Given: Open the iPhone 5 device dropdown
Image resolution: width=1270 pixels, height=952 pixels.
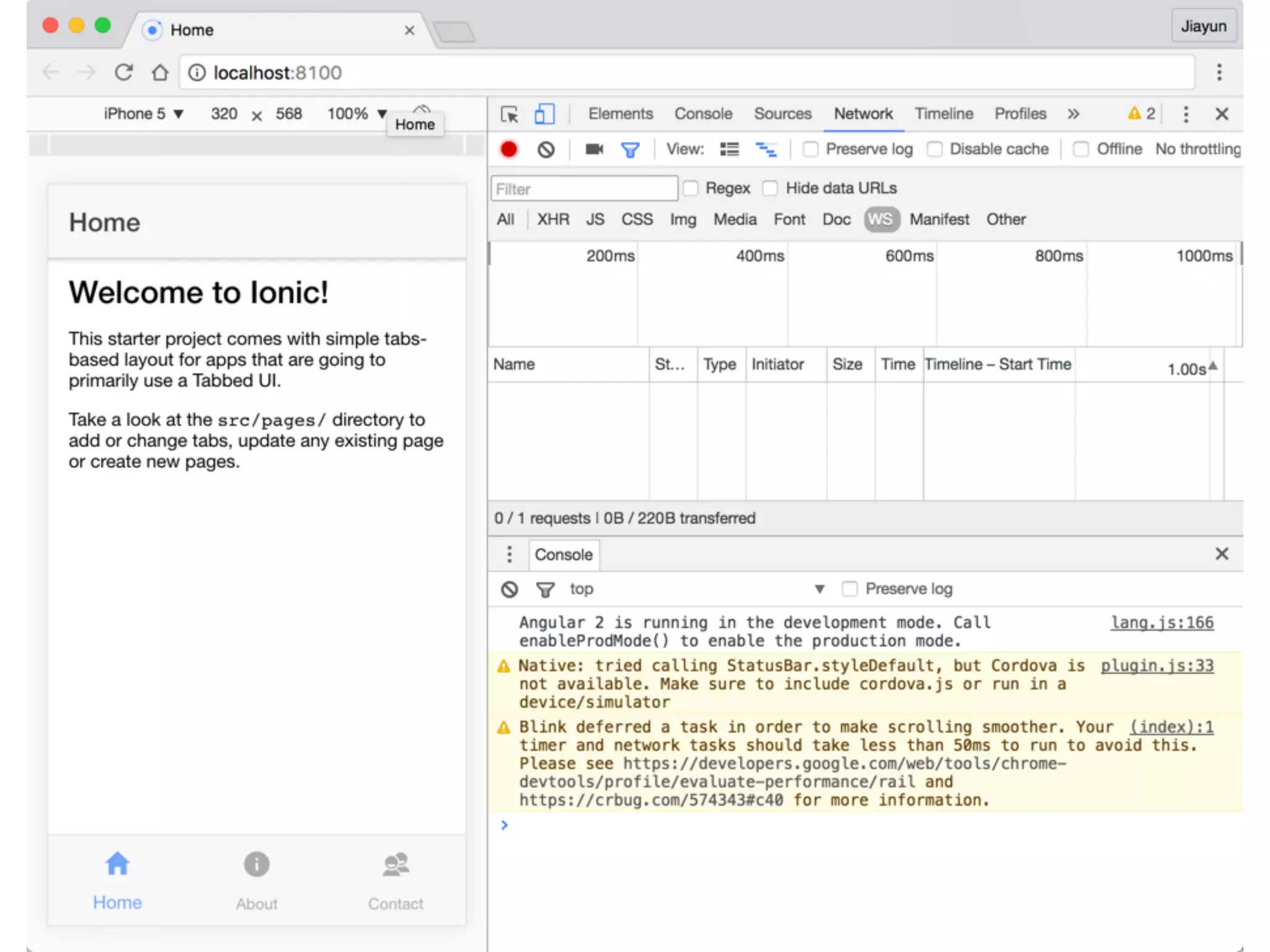Looking at the screenshot, I should 144,114.
